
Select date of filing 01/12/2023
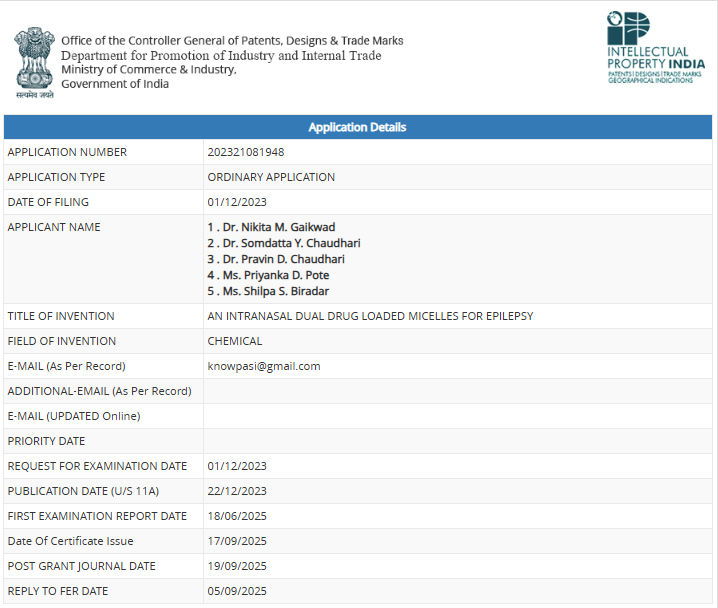point(237,202)
